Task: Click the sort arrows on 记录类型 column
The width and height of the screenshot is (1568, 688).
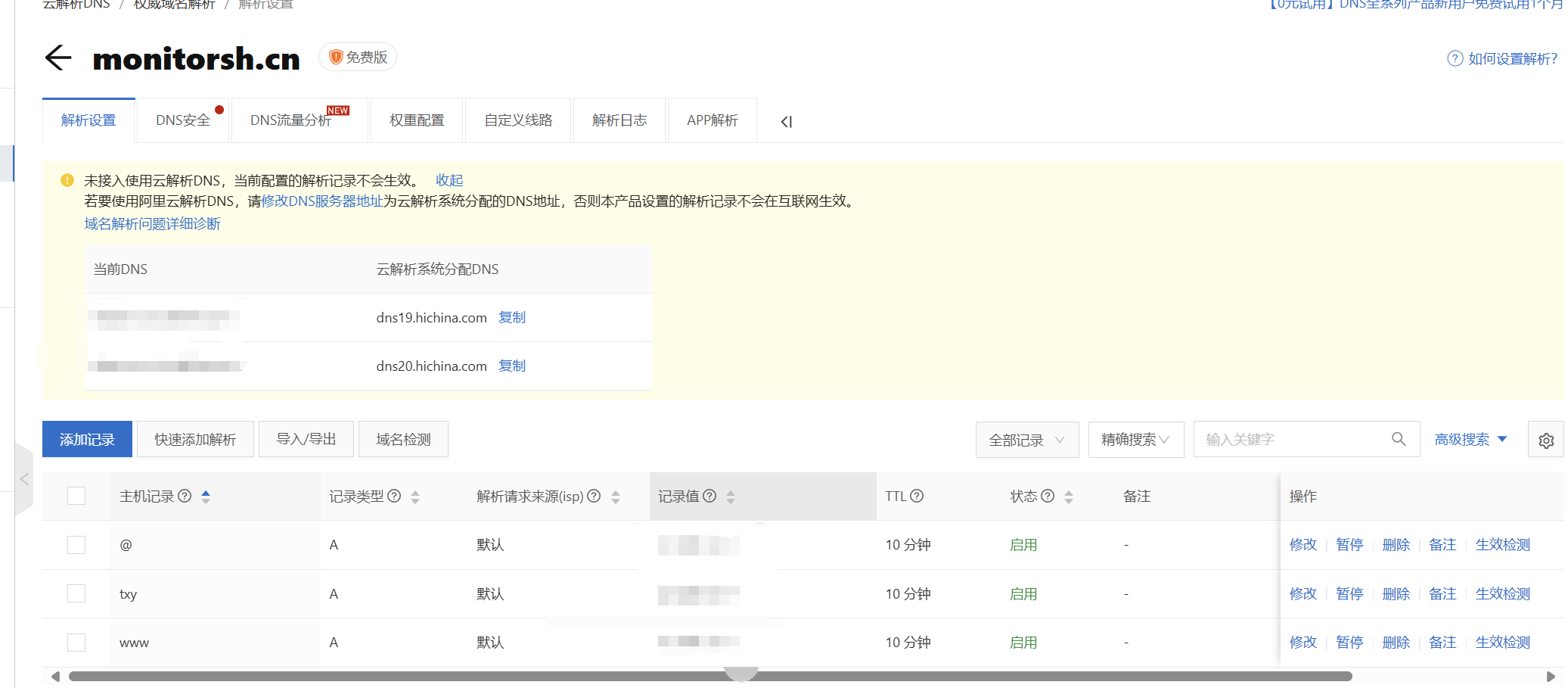Action: [415, 497]
